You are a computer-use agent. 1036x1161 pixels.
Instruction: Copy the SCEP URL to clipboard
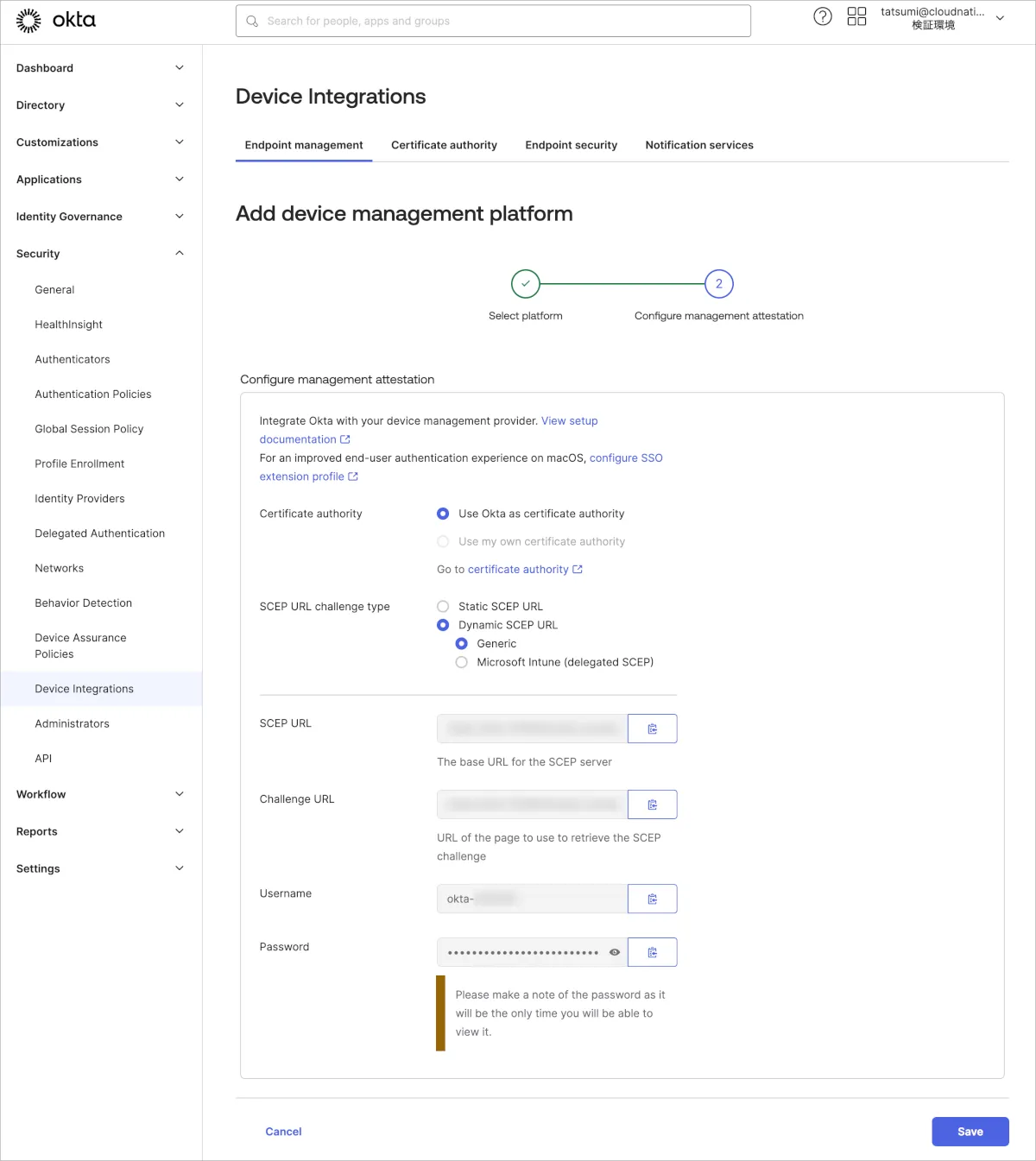tap(652, 729)
